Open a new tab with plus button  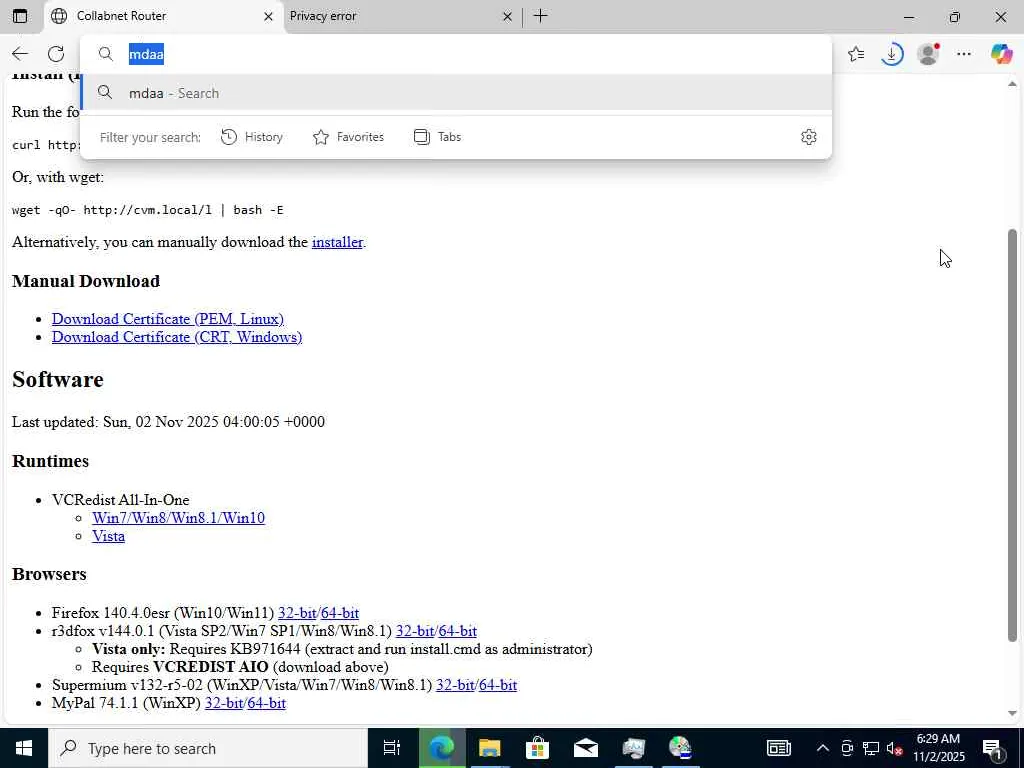click(541, 16)
